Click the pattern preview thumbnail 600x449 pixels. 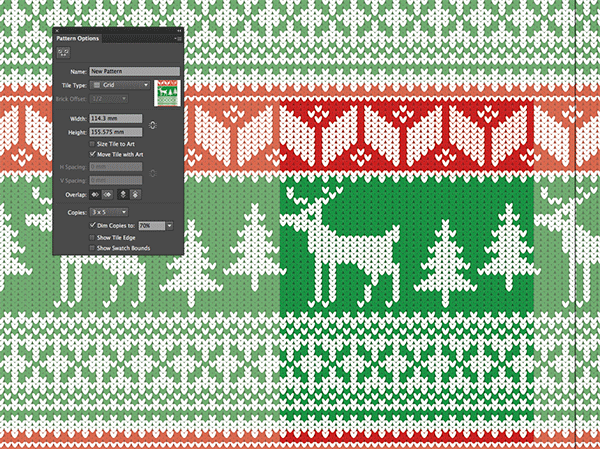click(x=167, y=93)
